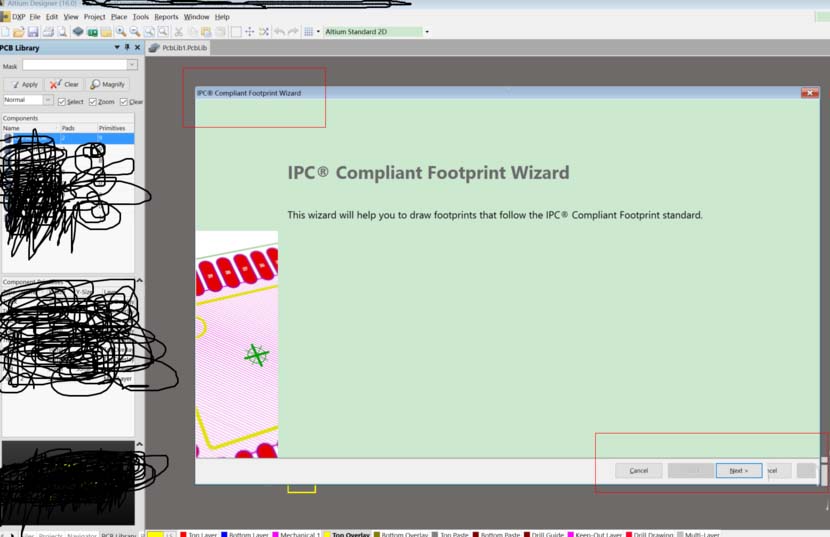Click the grid settings icon

309,32
